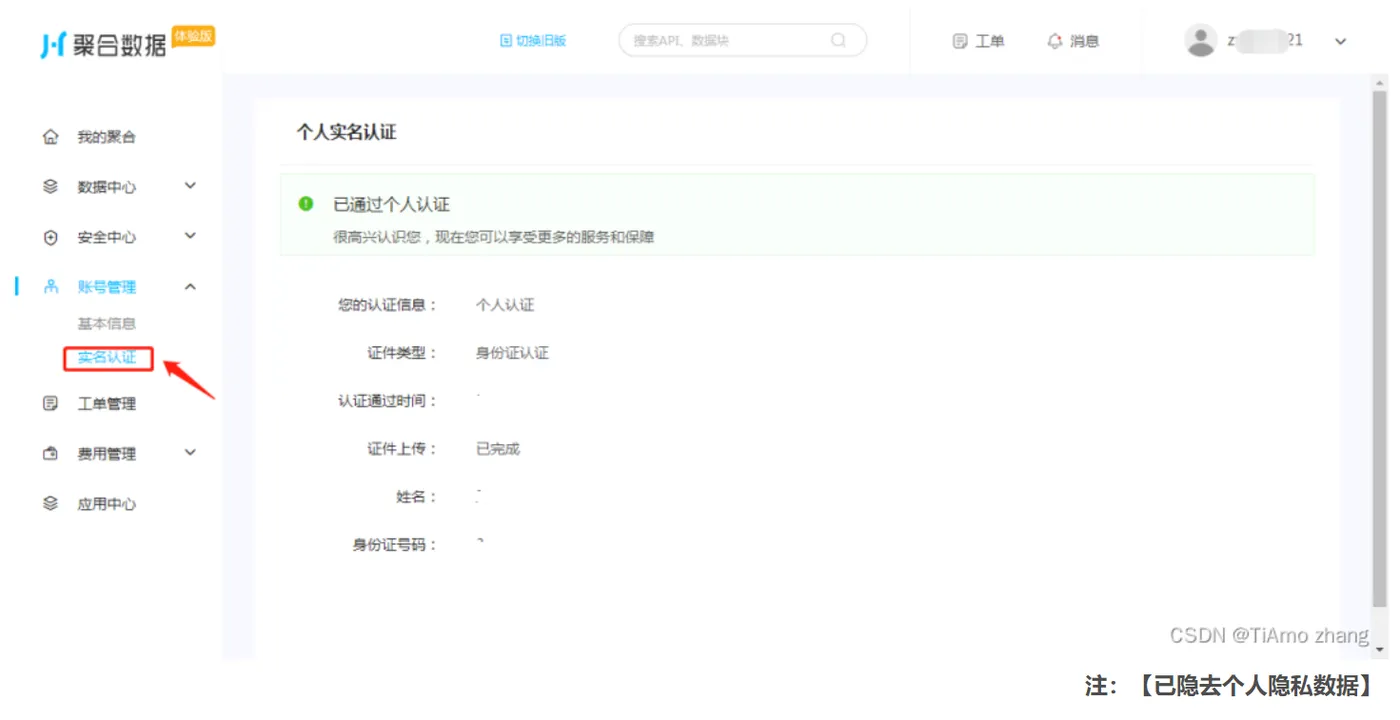Open 工单管理 in the sidebar
This screenshot has height=720, width=1400.
coord(107,404)
